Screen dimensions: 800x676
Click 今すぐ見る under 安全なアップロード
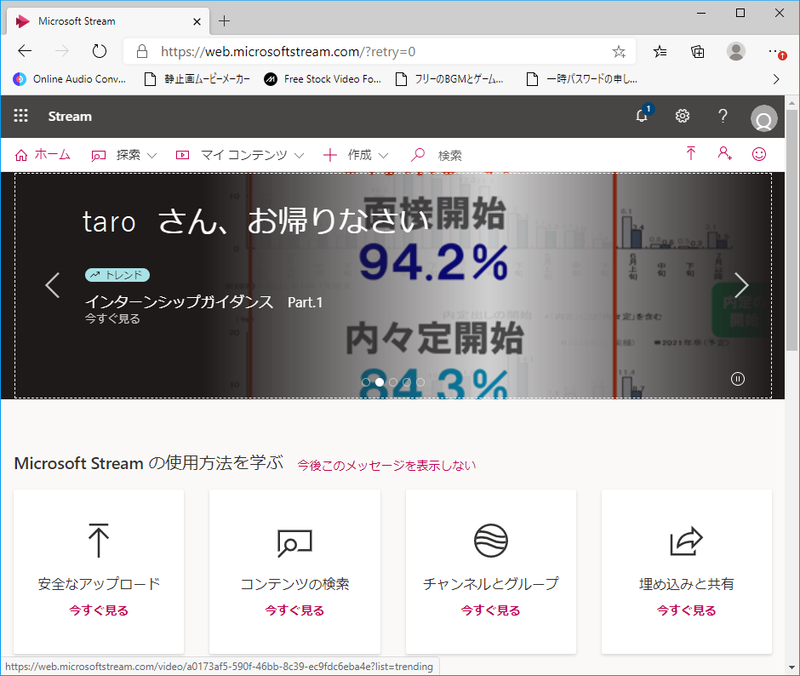[x=98, y=610]
